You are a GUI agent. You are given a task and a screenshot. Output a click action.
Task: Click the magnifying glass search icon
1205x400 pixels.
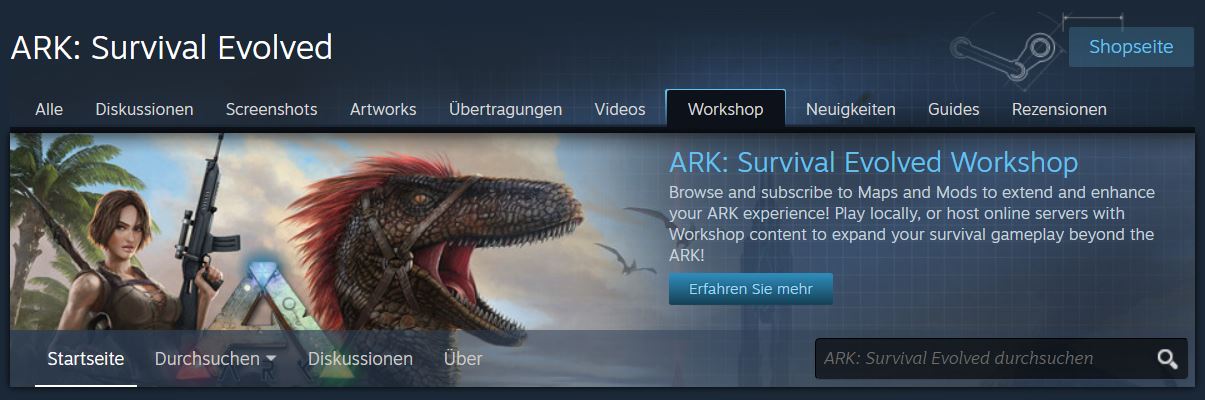tap(1167, 359)
